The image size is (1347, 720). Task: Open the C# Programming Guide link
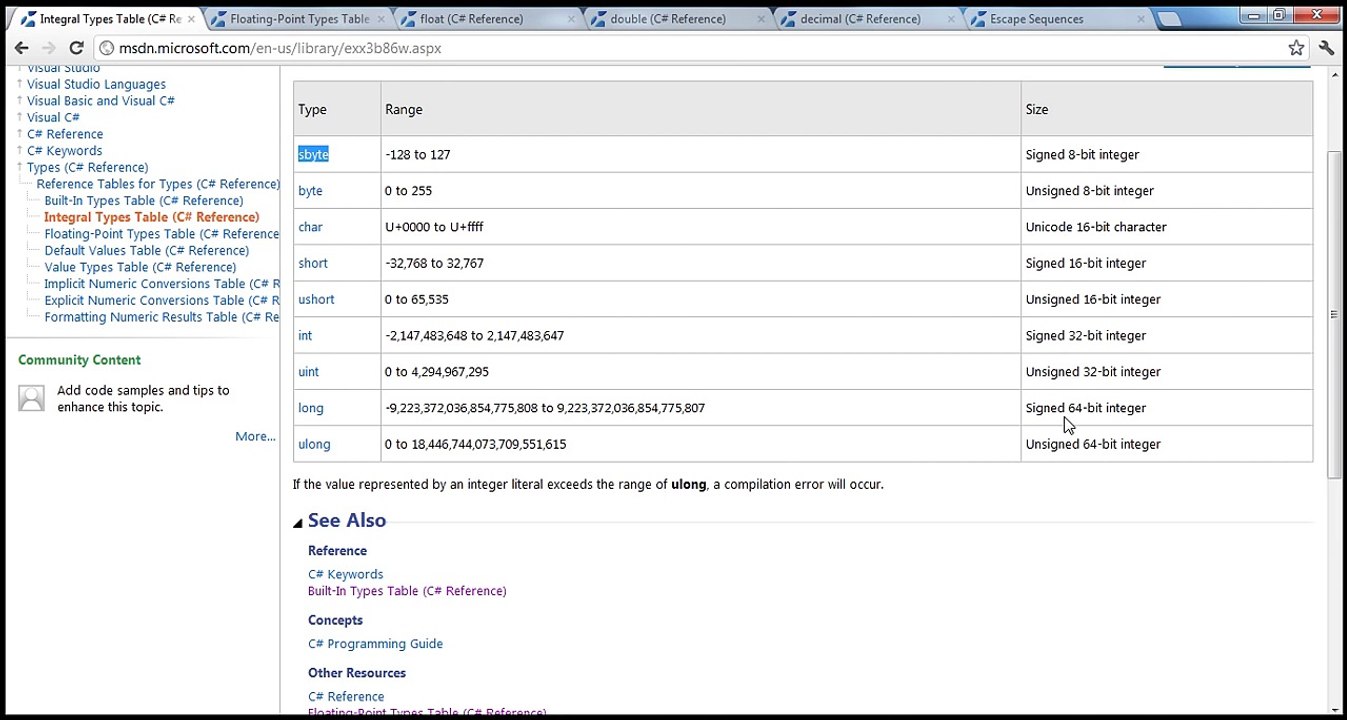375,644
